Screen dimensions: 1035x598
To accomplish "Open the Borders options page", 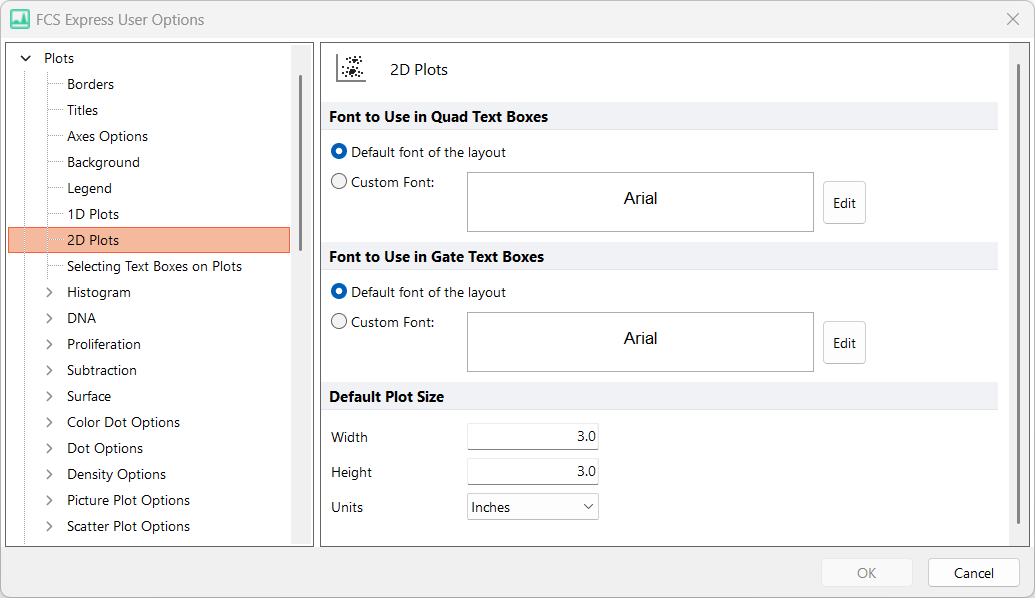I will [x=90, y=84].
